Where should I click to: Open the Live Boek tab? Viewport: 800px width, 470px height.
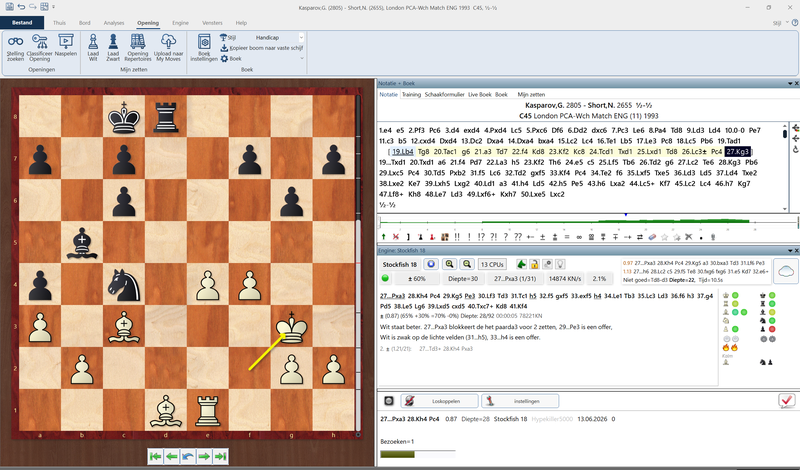tap(480, 94)
